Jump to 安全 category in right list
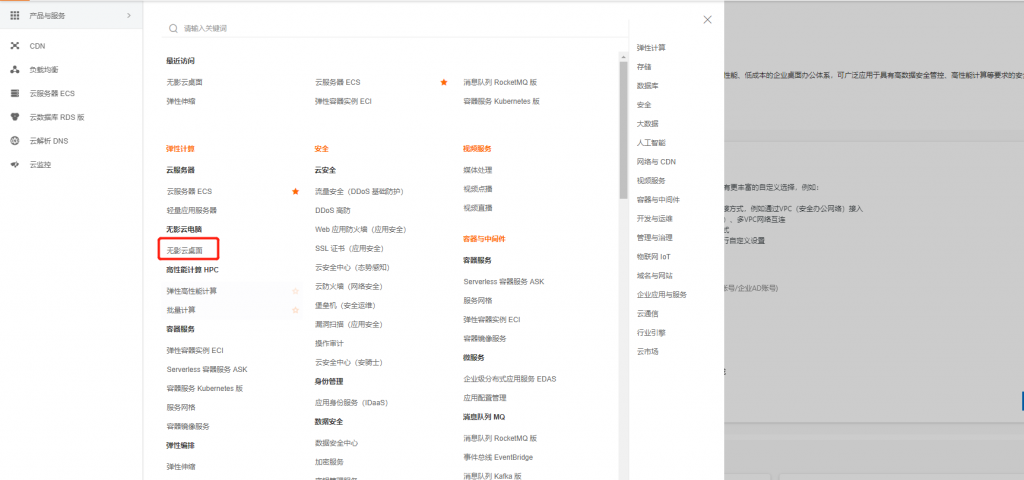This screenshot has height=480, width=1024. click(x=644, y=104)
